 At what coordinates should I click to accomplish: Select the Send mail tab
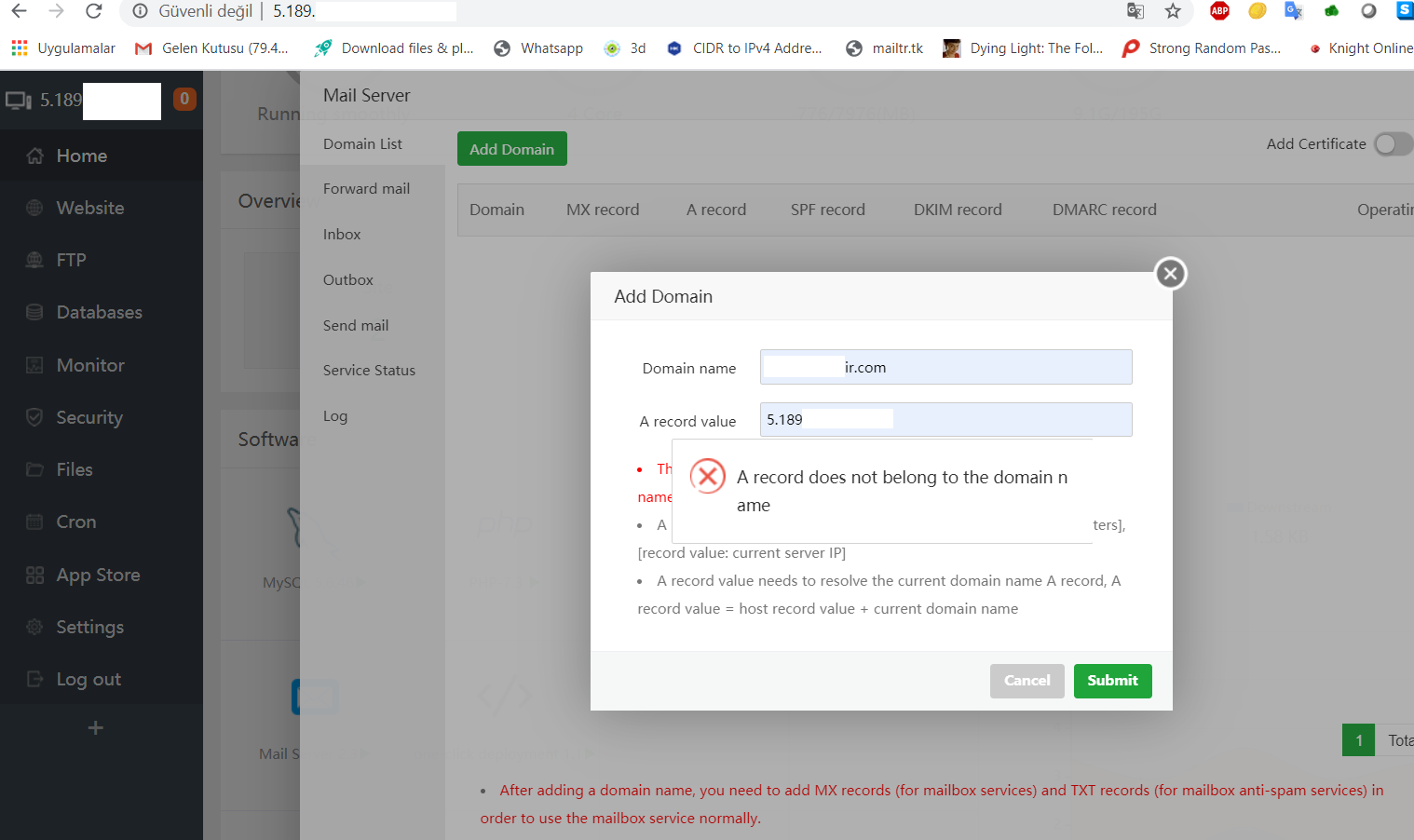[x=373, y=326]
